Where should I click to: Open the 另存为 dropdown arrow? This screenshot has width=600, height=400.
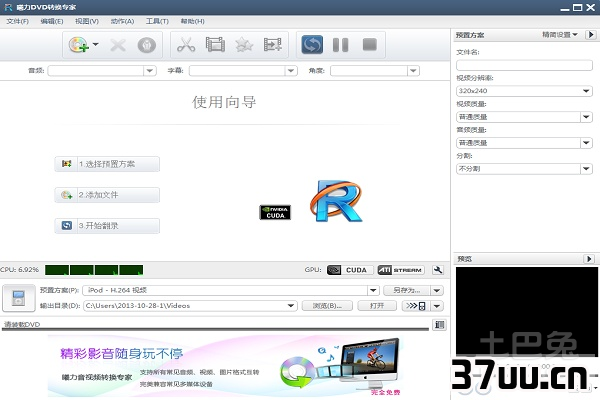pyautogui.click(x=437, y=291)
